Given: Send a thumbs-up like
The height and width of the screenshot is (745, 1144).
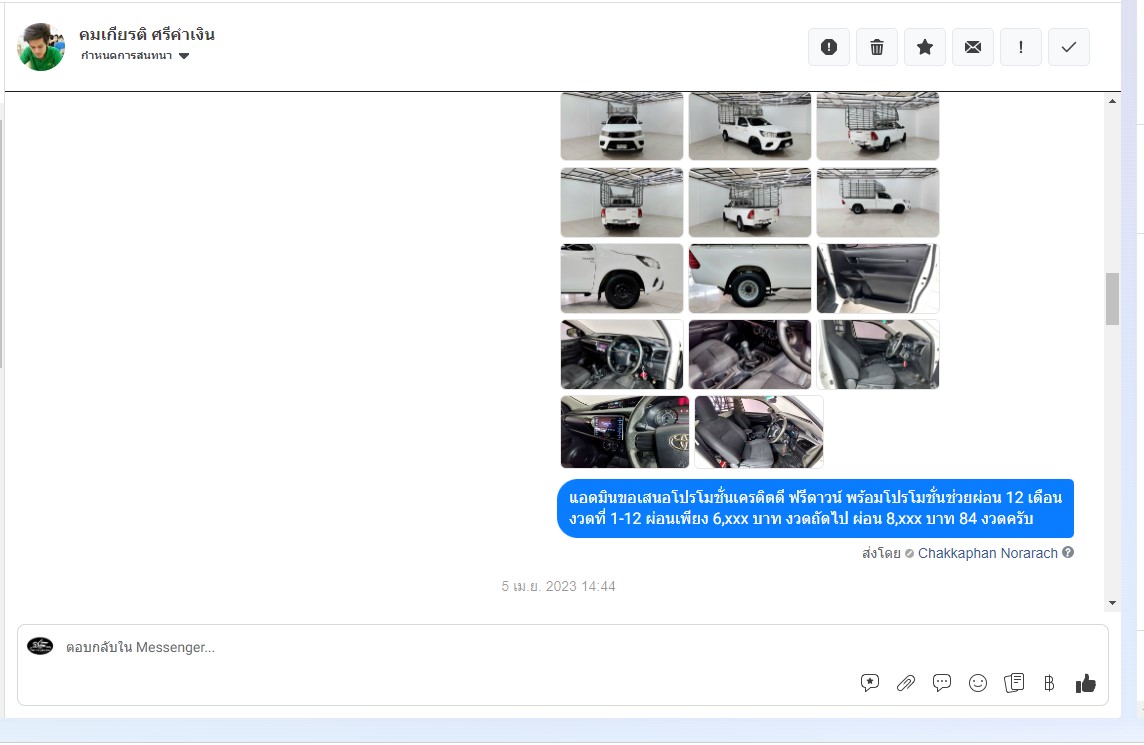Looking at the screenshot, I should (x=1086, y=683).
